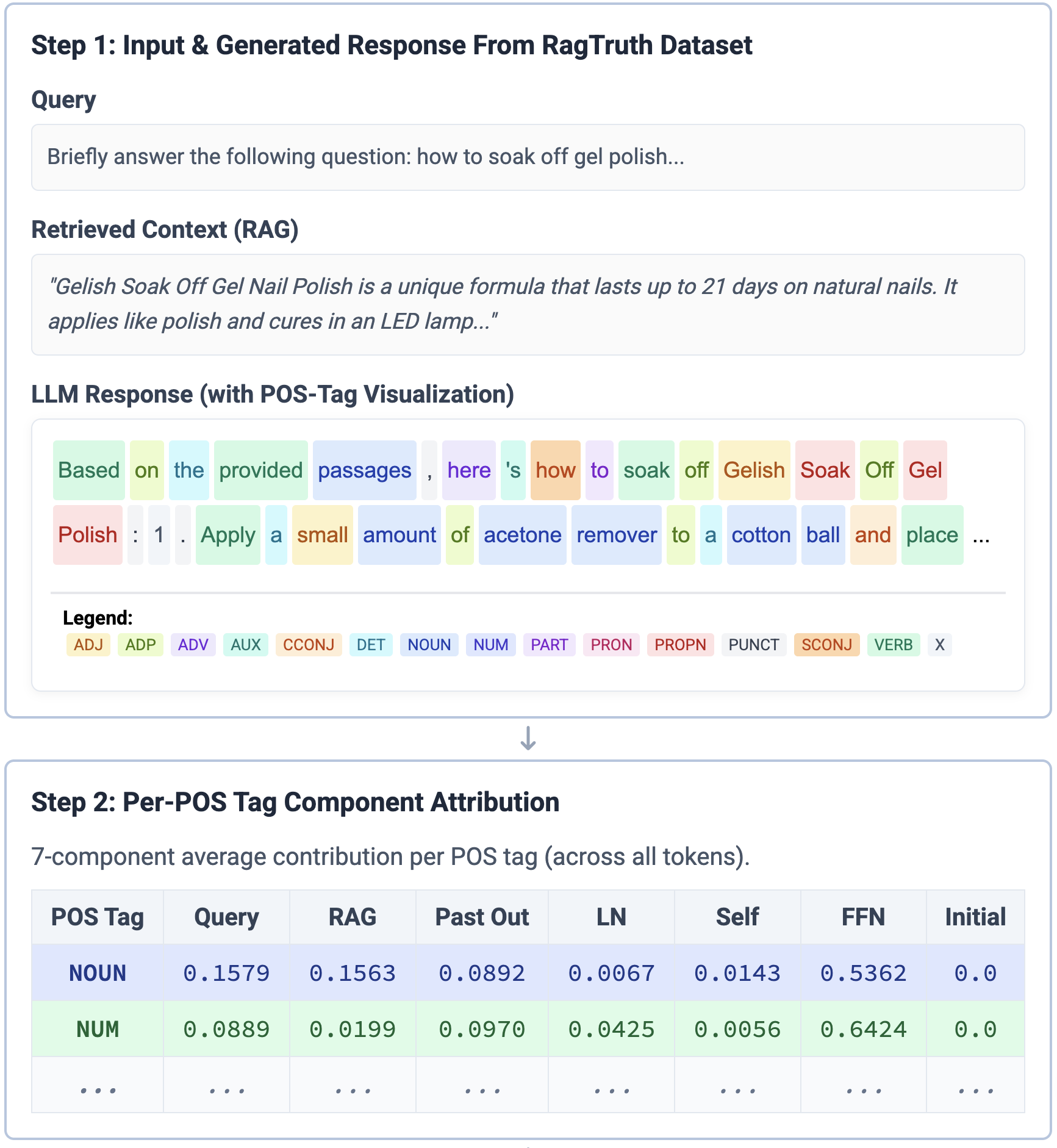This screenshot has width=1057, height=1148.
Task: Select the "passages" token in the response
Action: point(364,470)
